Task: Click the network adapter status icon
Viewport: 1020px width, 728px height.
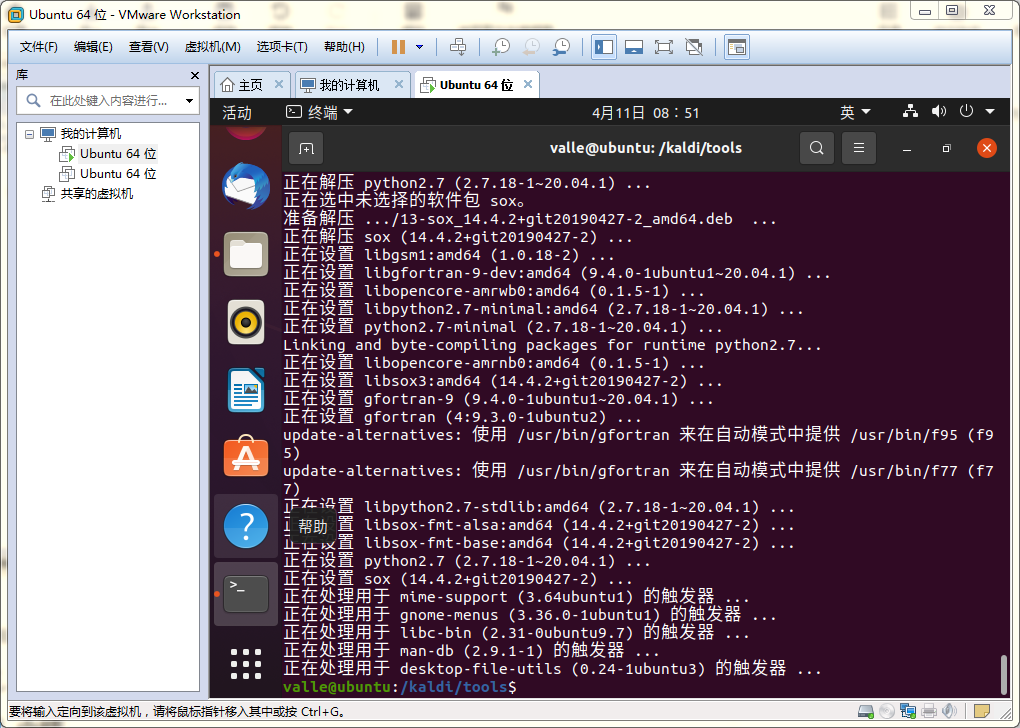Action: 907,711
